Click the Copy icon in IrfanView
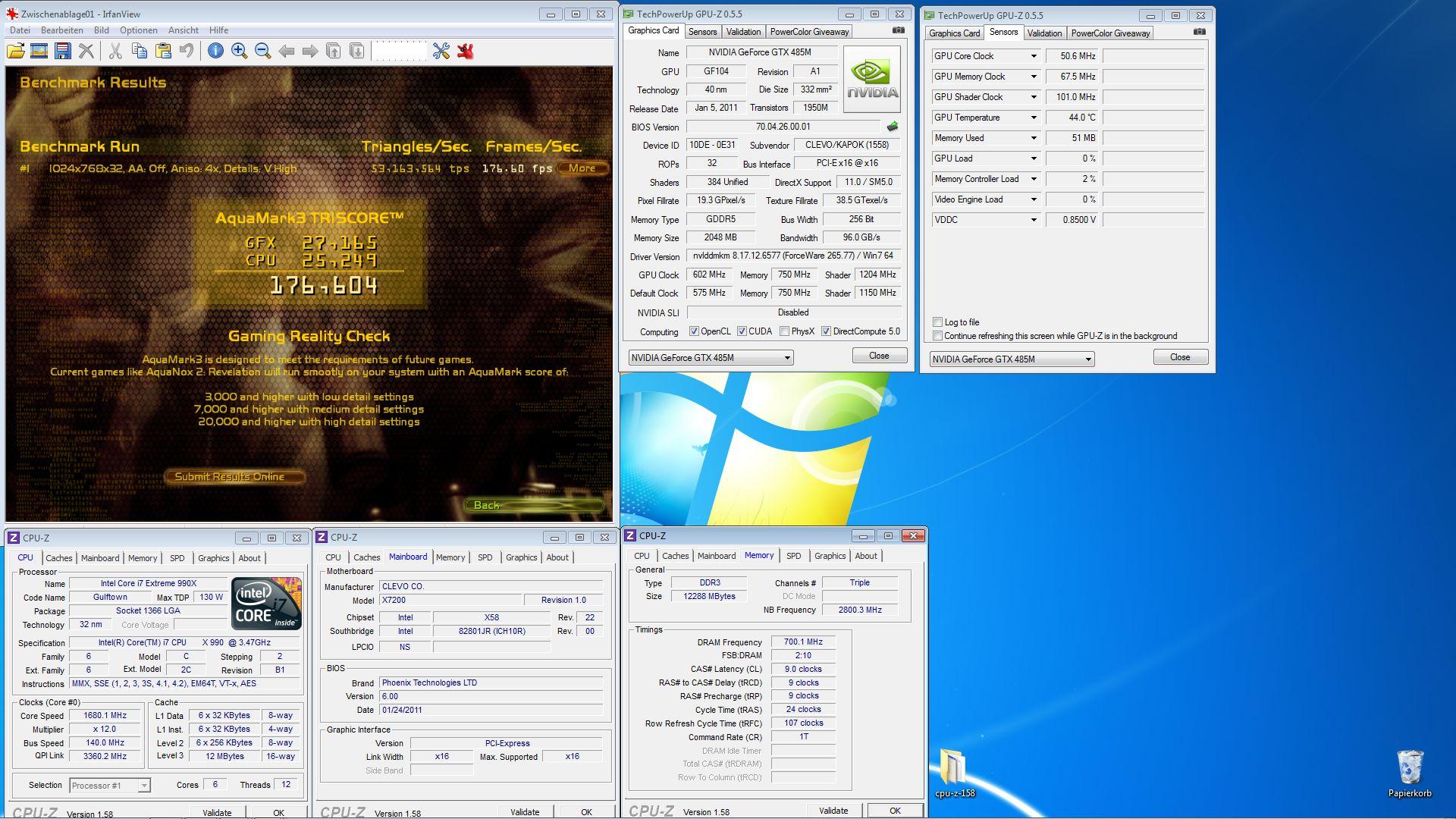 pos(139,51)
